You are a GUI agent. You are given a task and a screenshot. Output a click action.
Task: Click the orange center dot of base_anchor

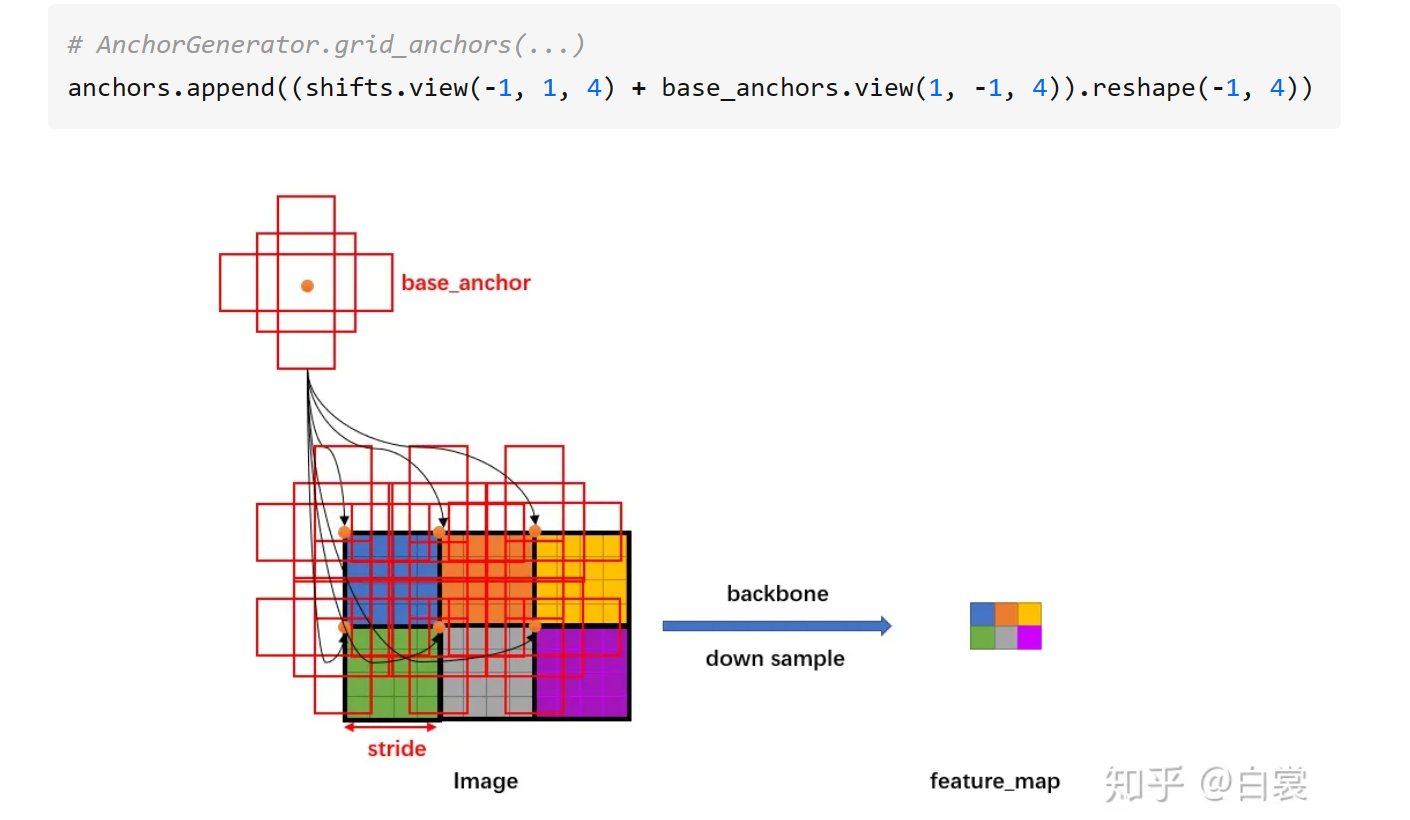point(307,286)
